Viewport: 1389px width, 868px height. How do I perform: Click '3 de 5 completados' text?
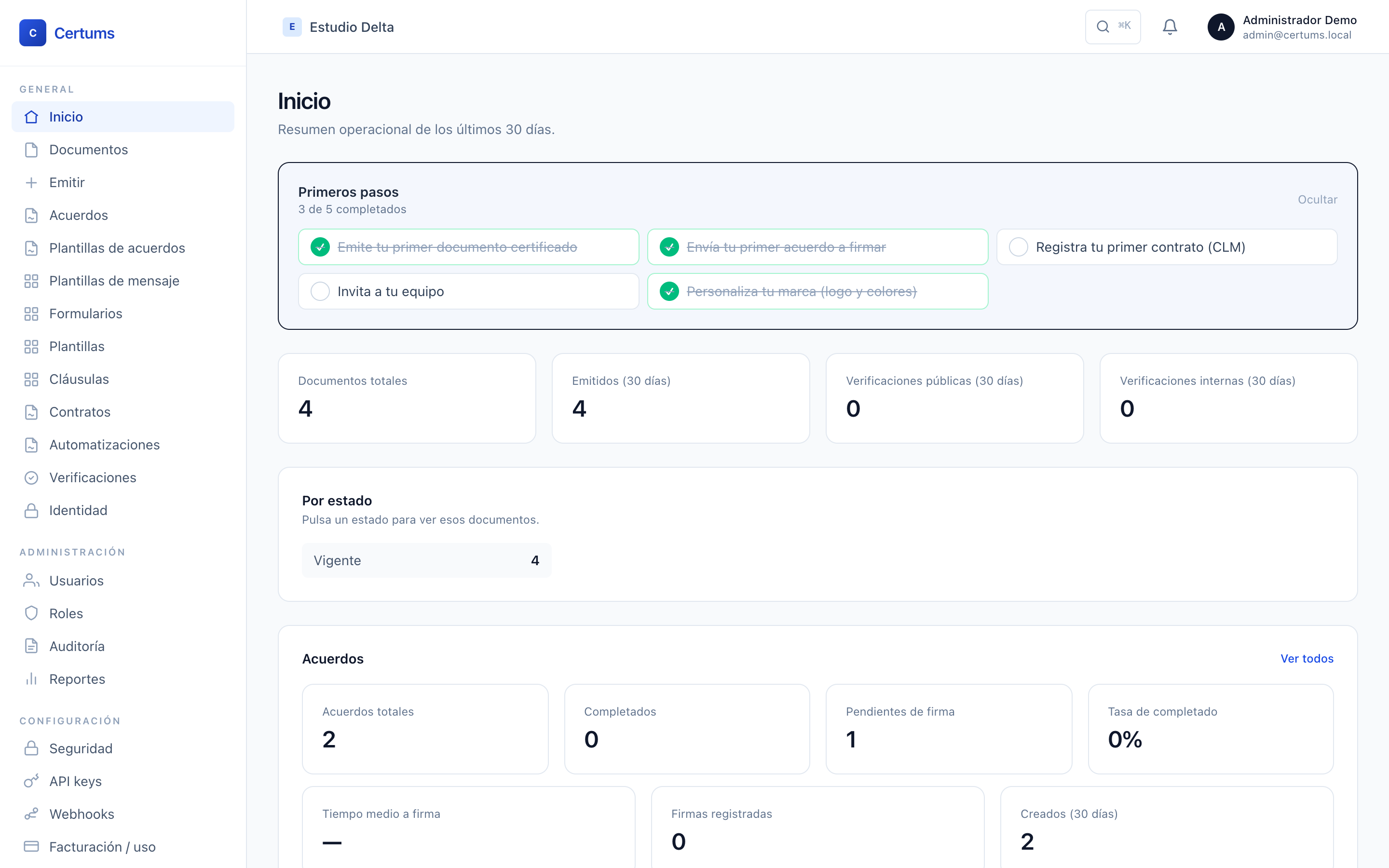(352, 209)
